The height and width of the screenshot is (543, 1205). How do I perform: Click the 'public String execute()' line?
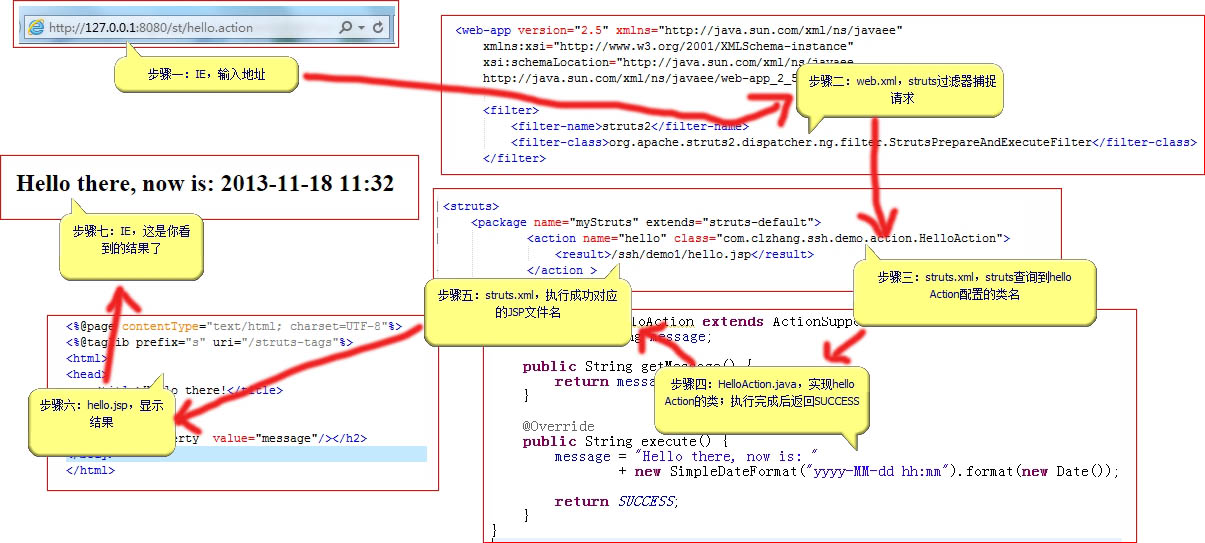[626, 441]
